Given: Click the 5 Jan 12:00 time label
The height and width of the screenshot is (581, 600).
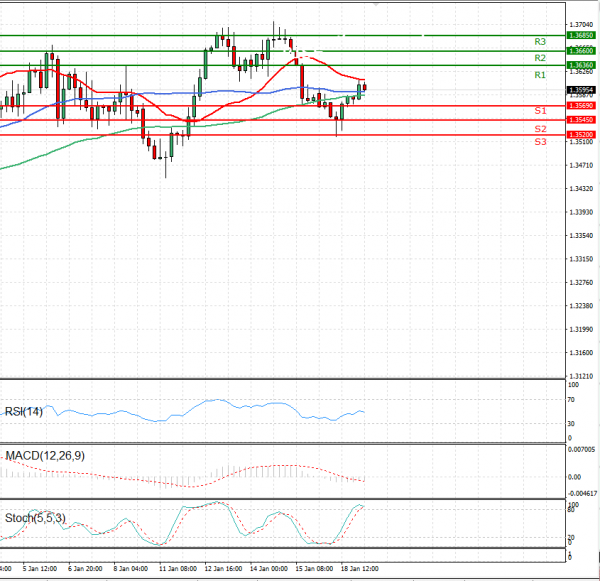Looking at the screenshot, I should [x=40, y=569].
